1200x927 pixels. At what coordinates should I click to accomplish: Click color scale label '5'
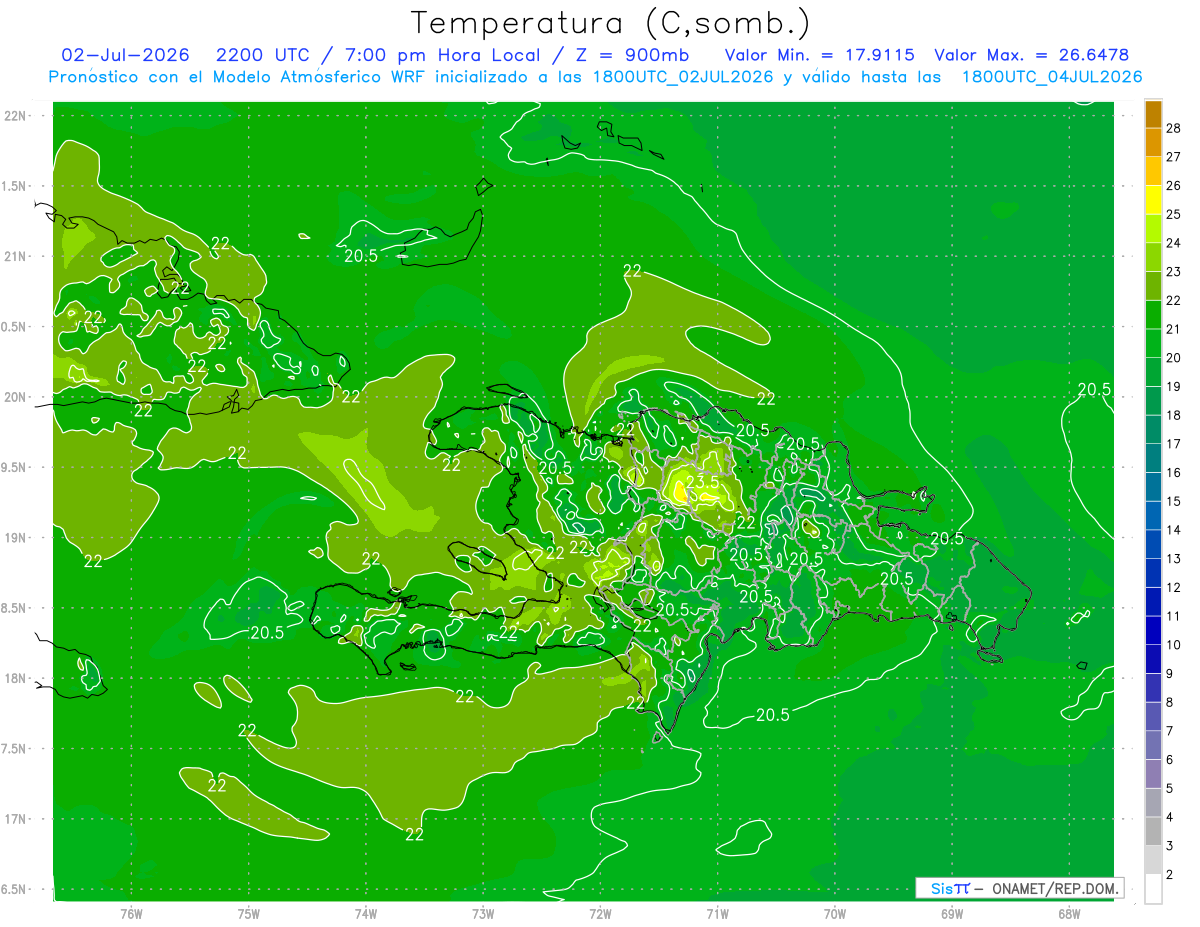[1170, 788]
